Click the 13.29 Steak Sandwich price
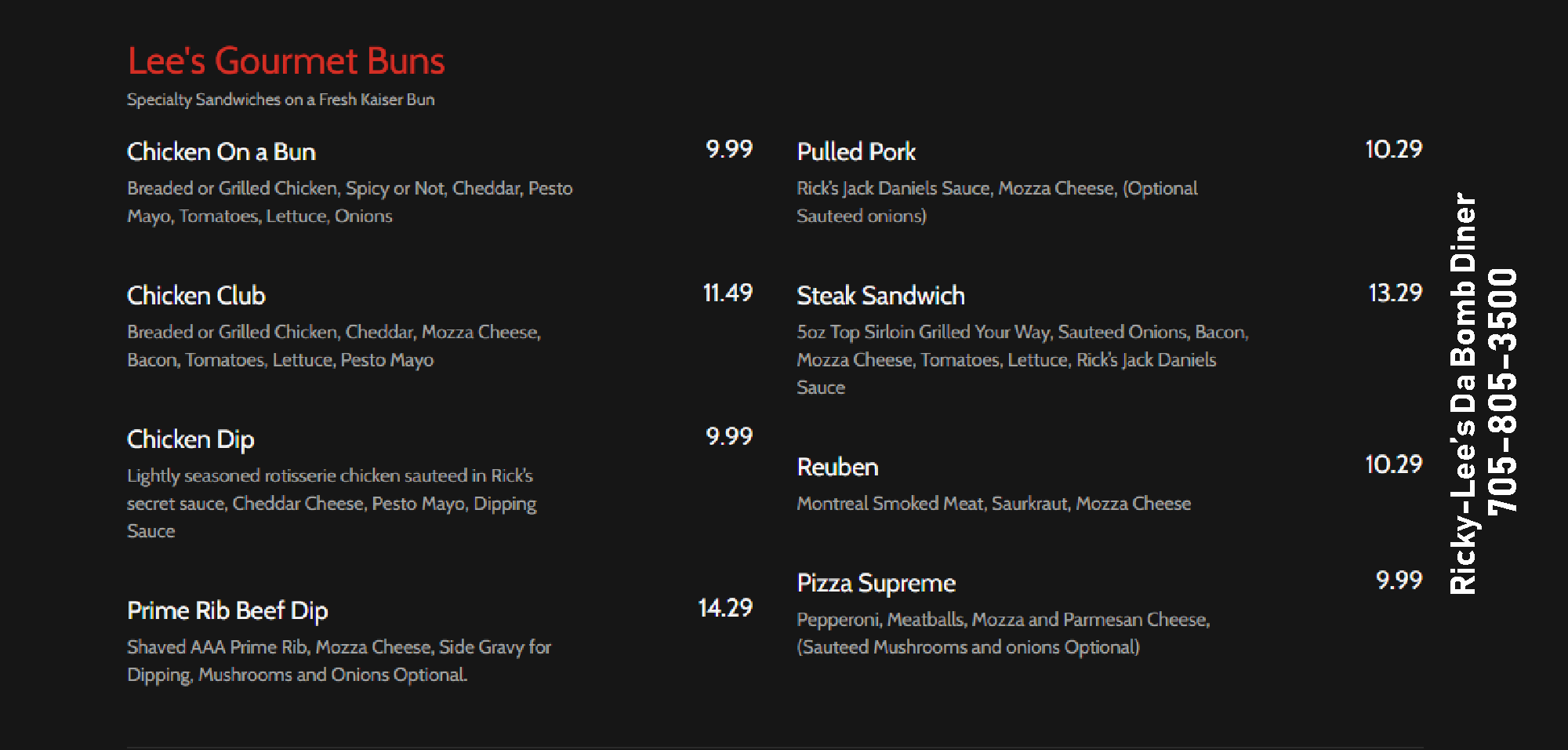Viewport: 1568px width, 750px height. point(1395,293)
